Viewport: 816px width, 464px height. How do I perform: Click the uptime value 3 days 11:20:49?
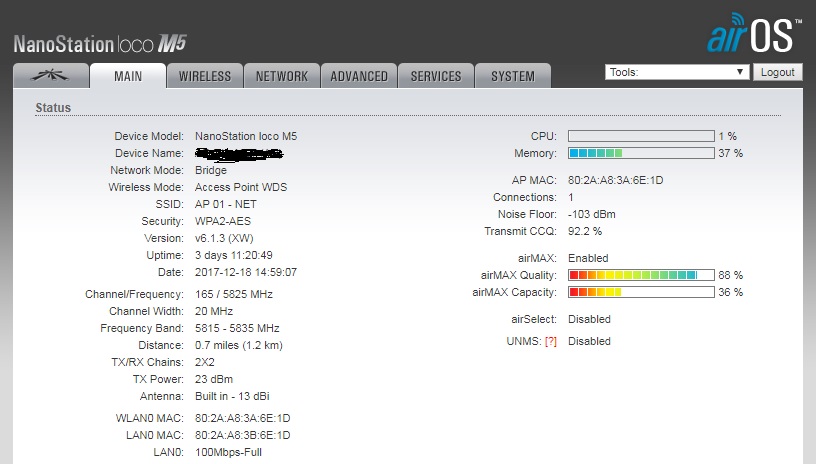(x=234, y=255)
